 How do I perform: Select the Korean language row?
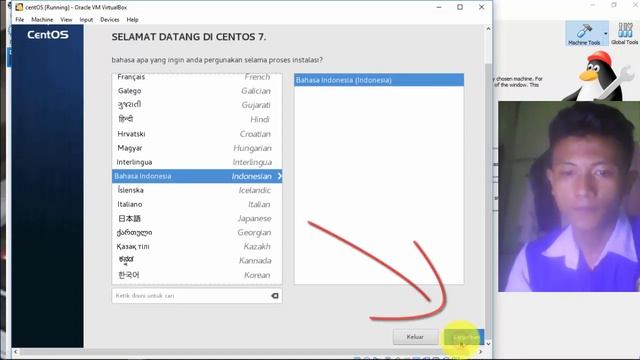click(x=197, y=275)
